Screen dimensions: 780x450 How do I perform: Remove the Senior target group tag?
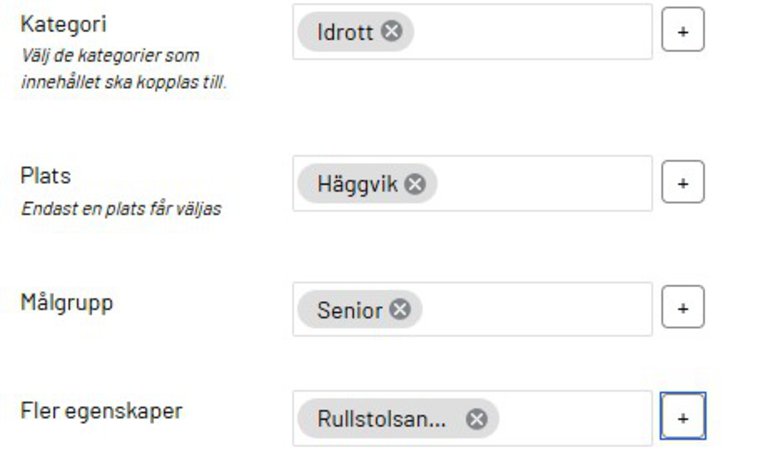(400, 310)
